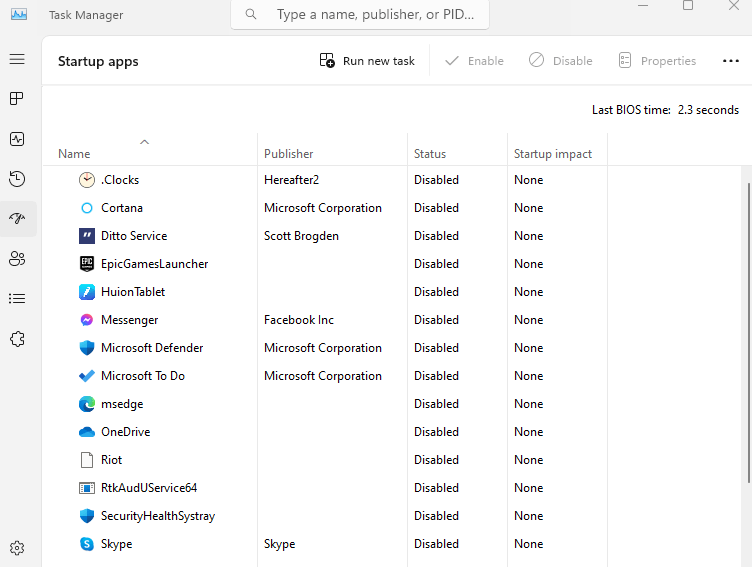Viewport: 752px width, 567px height.
Task: Click Run new task button
Action: 367,61
